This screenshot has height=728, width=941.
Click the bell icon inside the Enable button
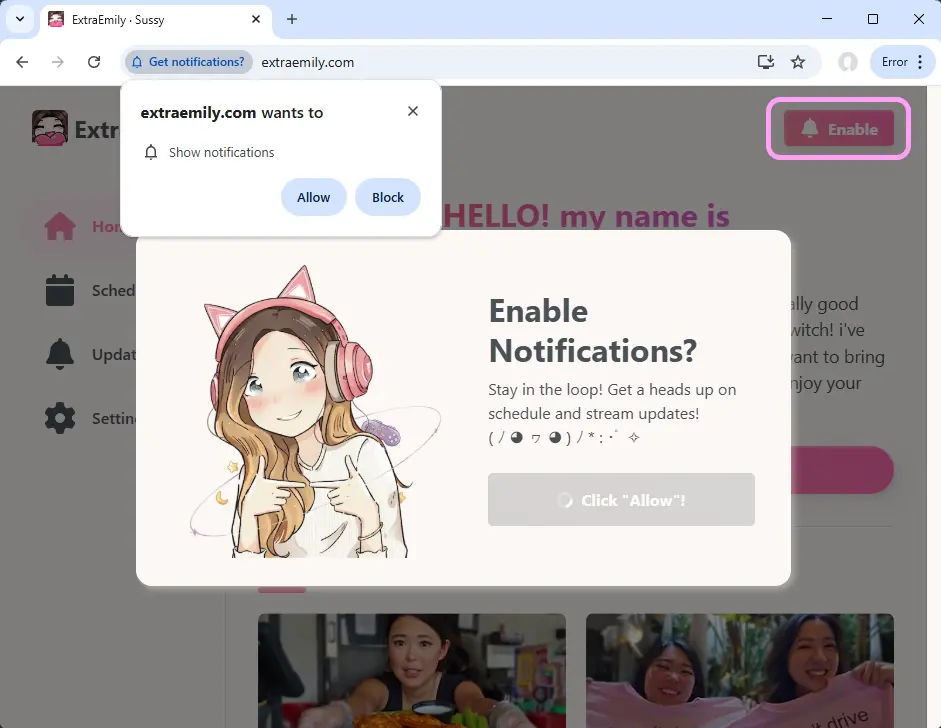[x=811, y=128]
